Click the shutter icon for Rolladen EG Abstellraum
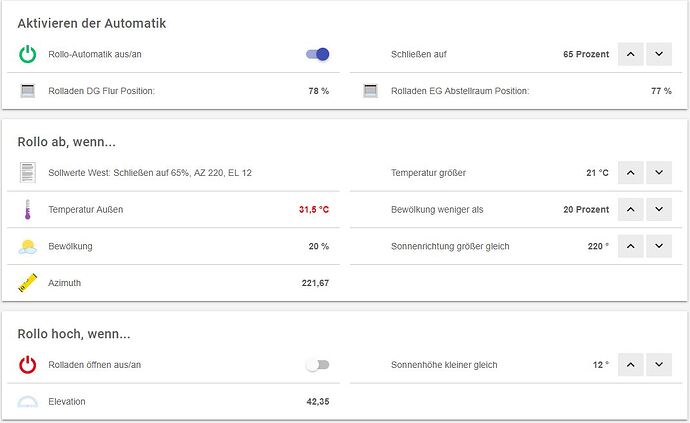This screenshot has width=690, height=423. (x=371, y=91)
